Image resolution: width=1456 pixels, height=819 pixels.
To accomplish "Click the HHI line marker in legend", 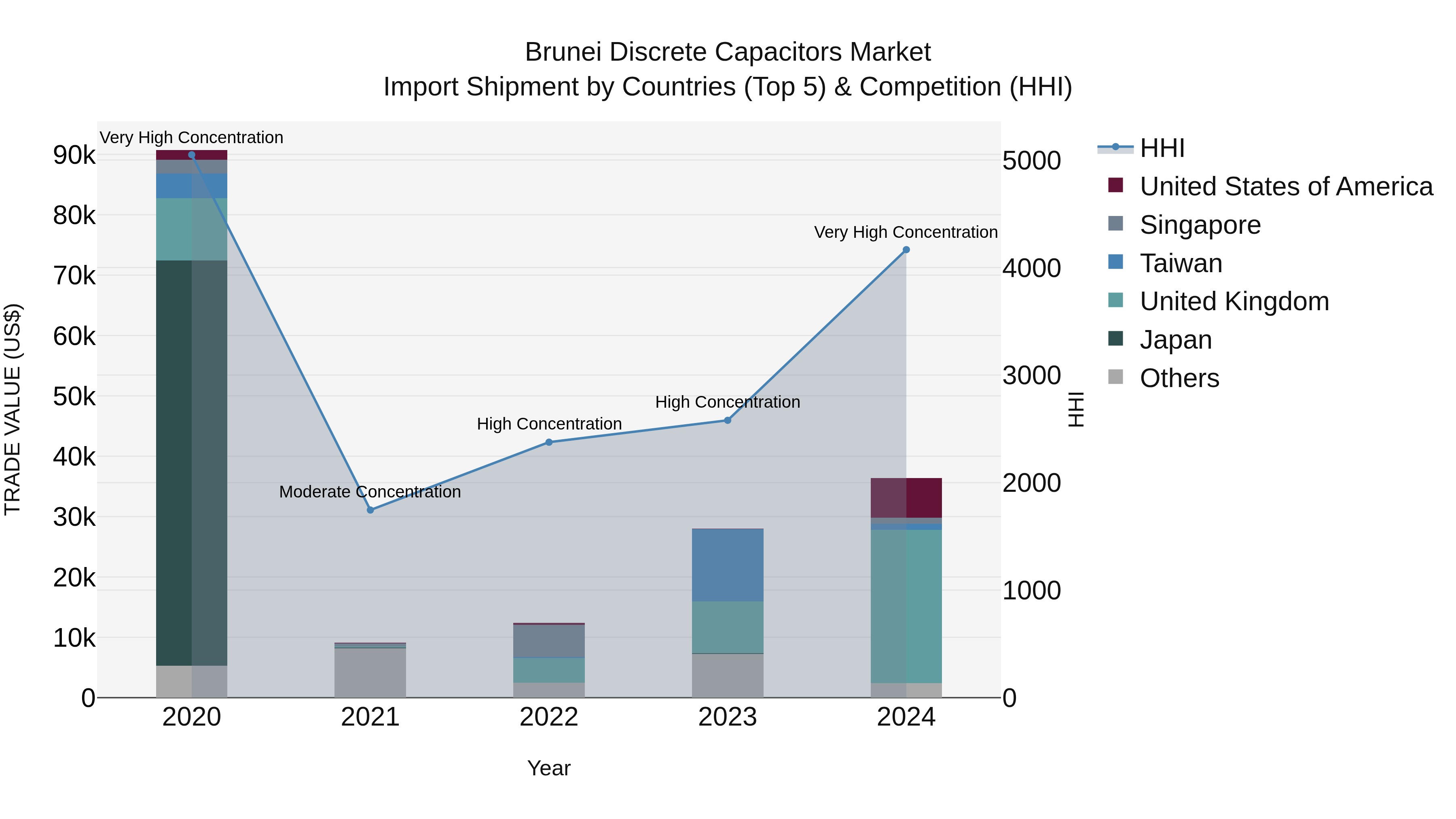I will (x=1116, y=147).
